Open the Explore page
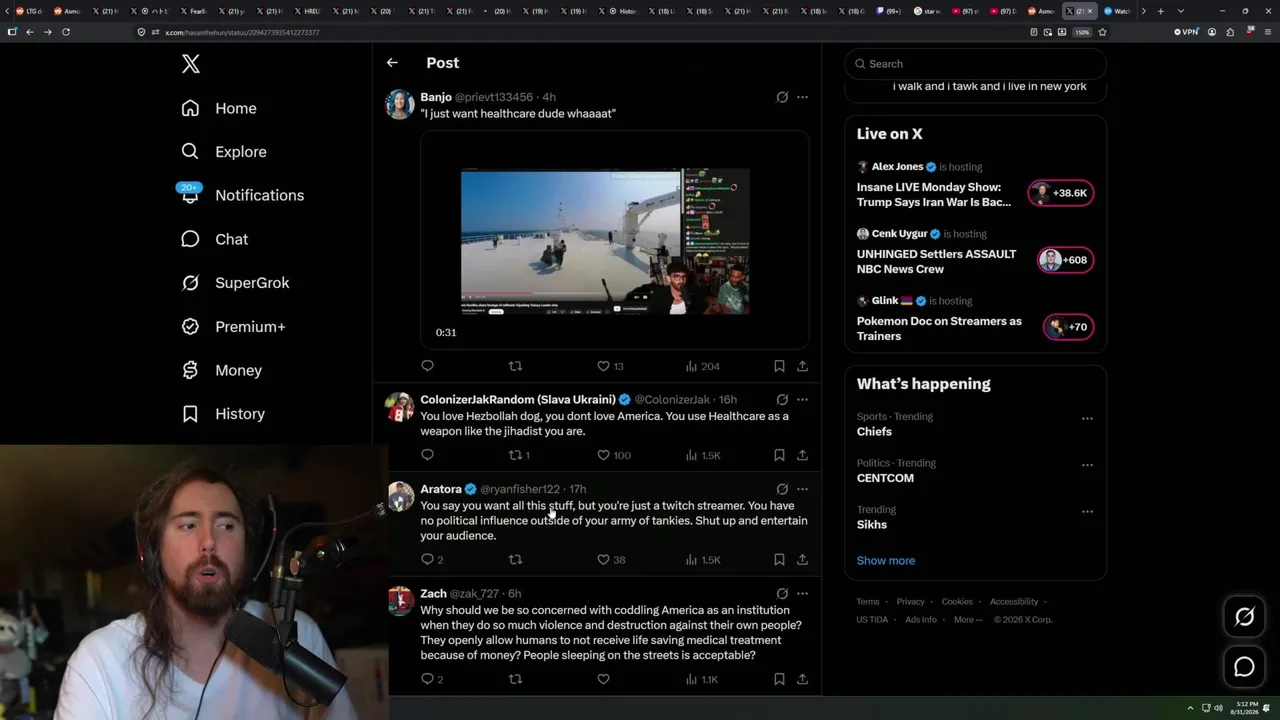The image size is (1280, 720). point(225,152)
